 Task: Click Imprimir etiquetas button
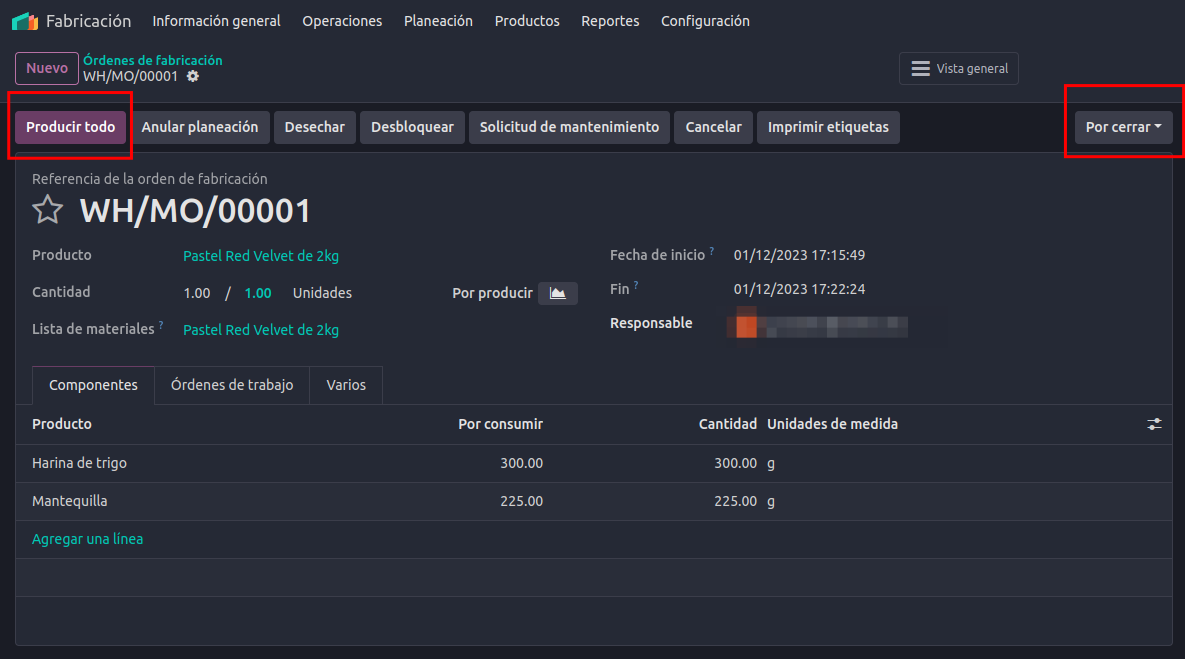coord(828,127)
